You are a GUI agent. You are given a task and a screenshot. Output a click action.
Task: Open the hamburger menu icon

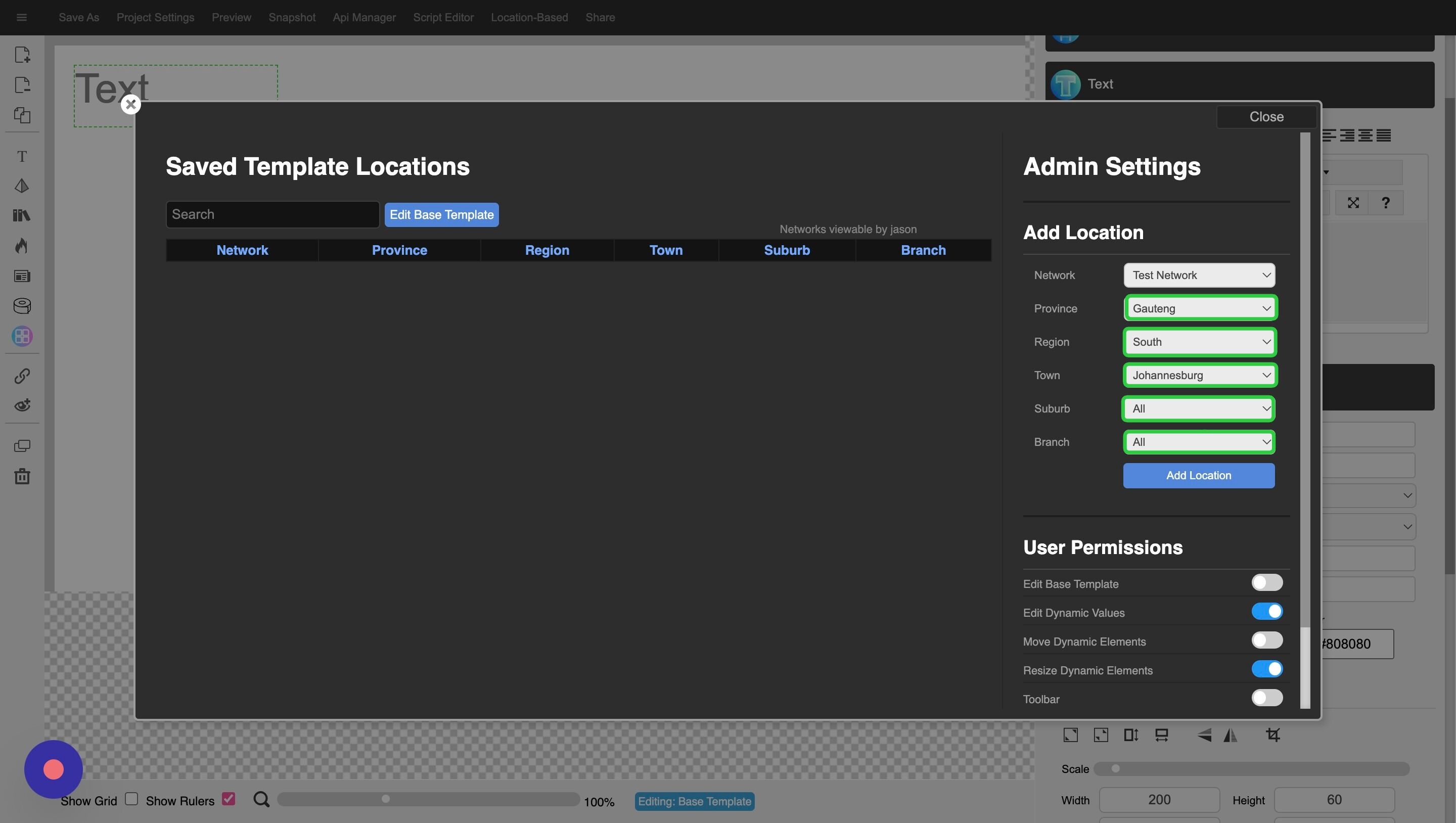pyautogui.click(x=21, y=18)
